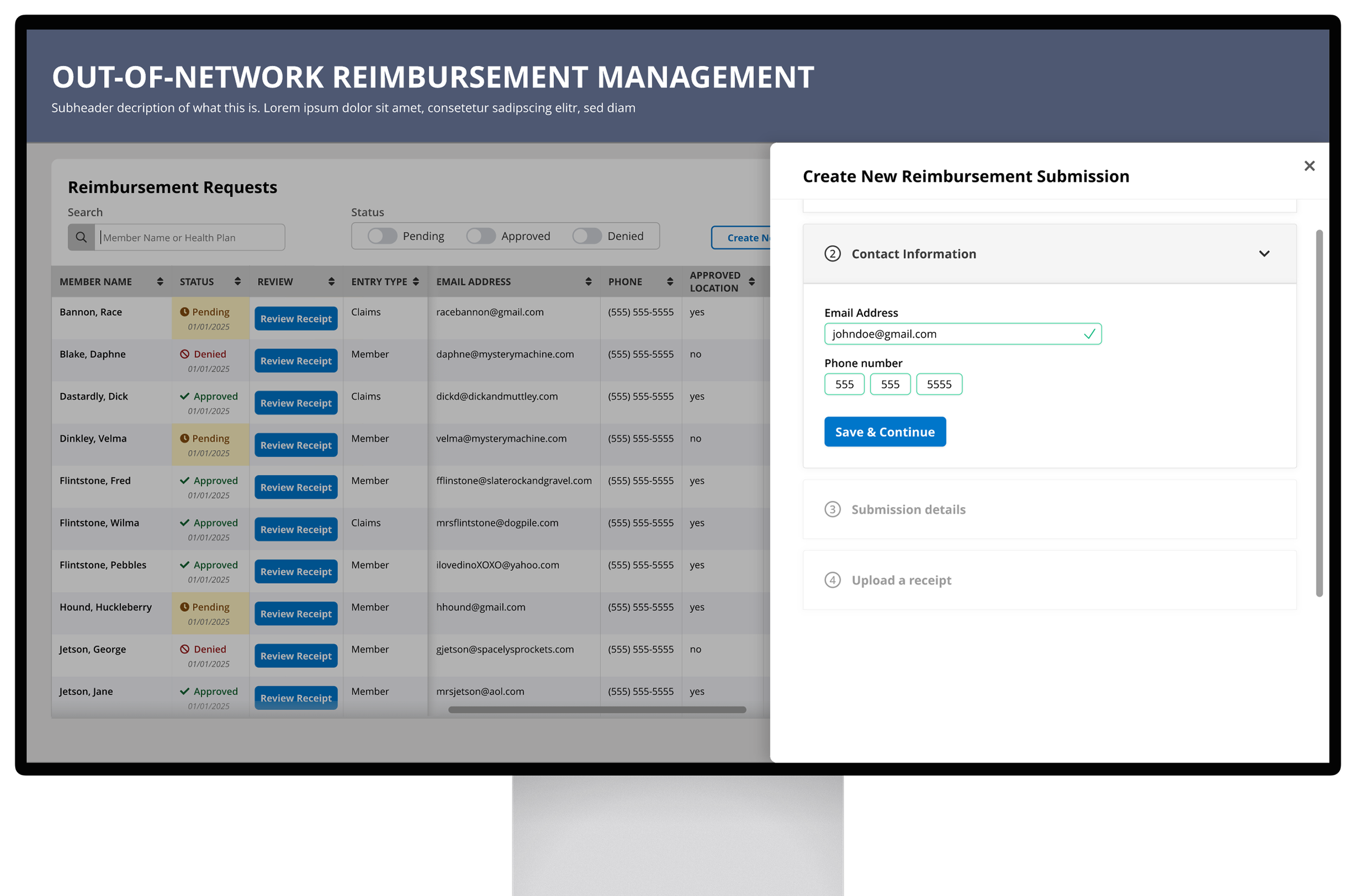This screenshot has height=896, width=1356.
Task: Switch on the Denied filter
Action: pyautogui.click(x=587, y=236)
